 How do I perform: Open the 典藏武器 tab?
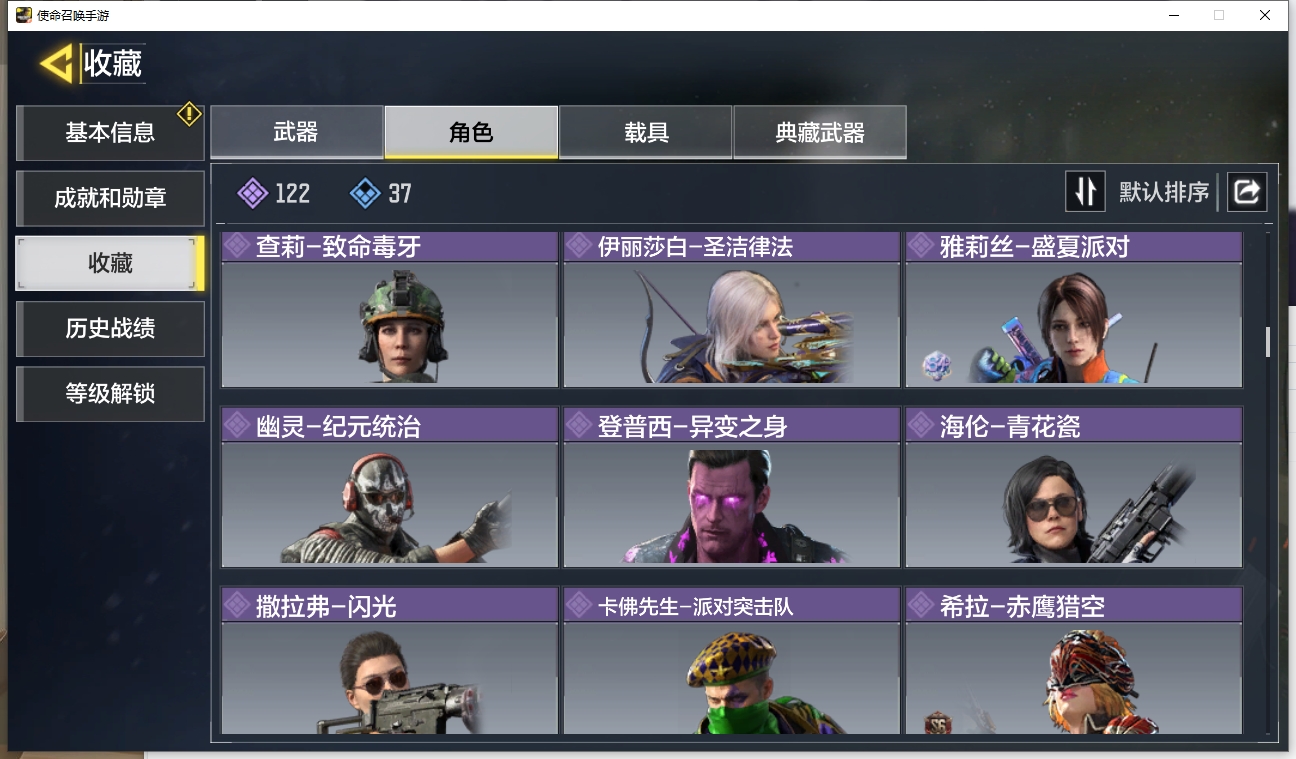tap(820, 132)
